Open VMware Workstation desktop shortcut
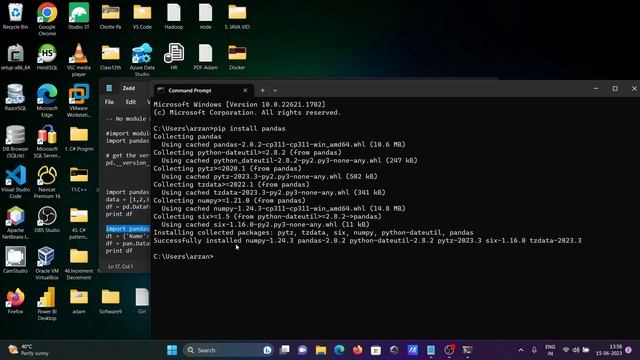This screenshot has width=640, height=360. click(x=78, y=100)
